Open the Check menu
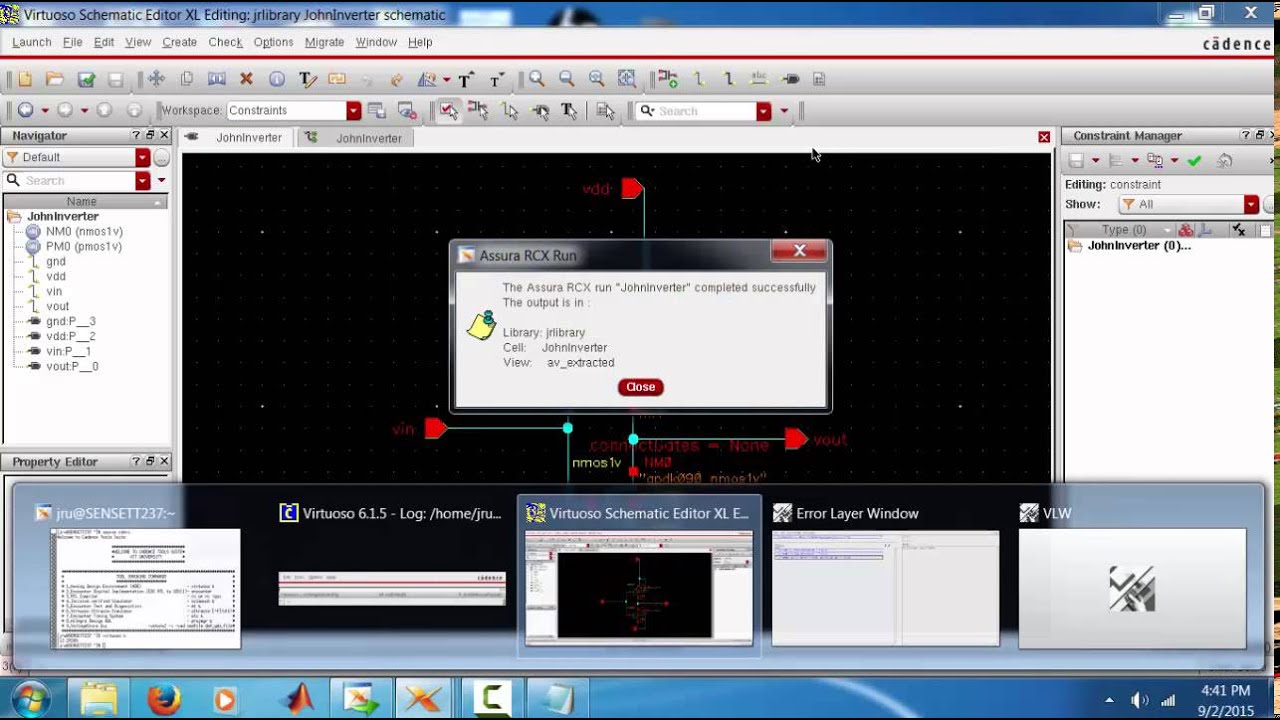Screen dimensions: 1280x720 [225, 42]
